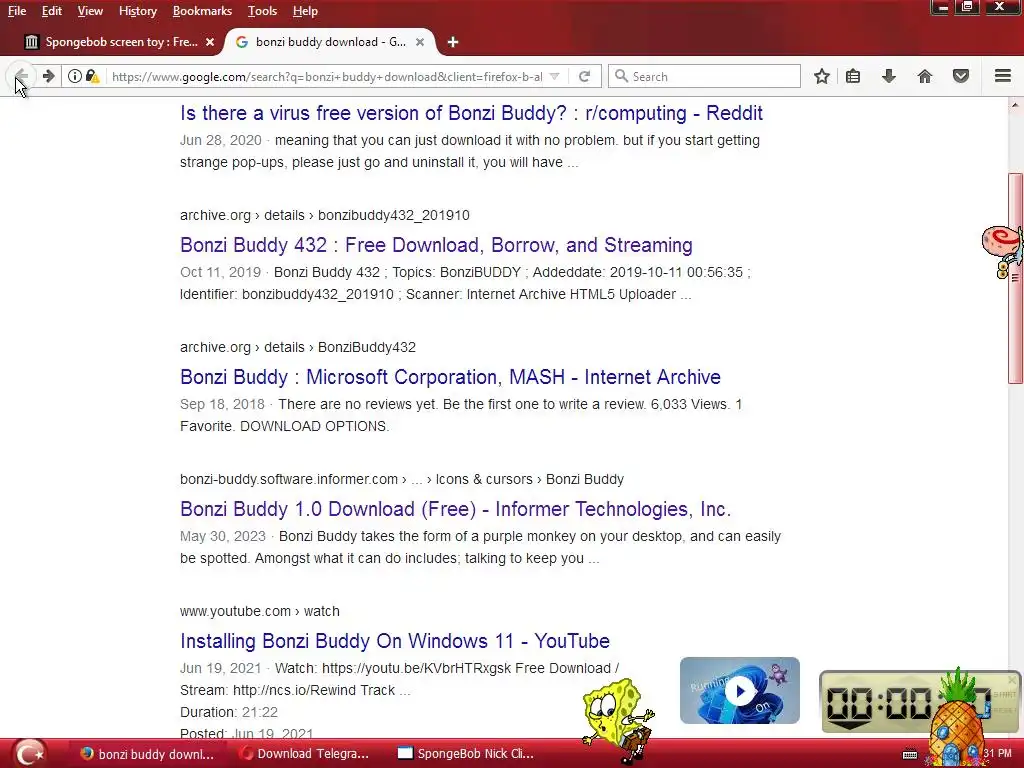
Task: Open Installing Bonzi Buddy On Windows 11 result
Action: (x=394, y=641)
